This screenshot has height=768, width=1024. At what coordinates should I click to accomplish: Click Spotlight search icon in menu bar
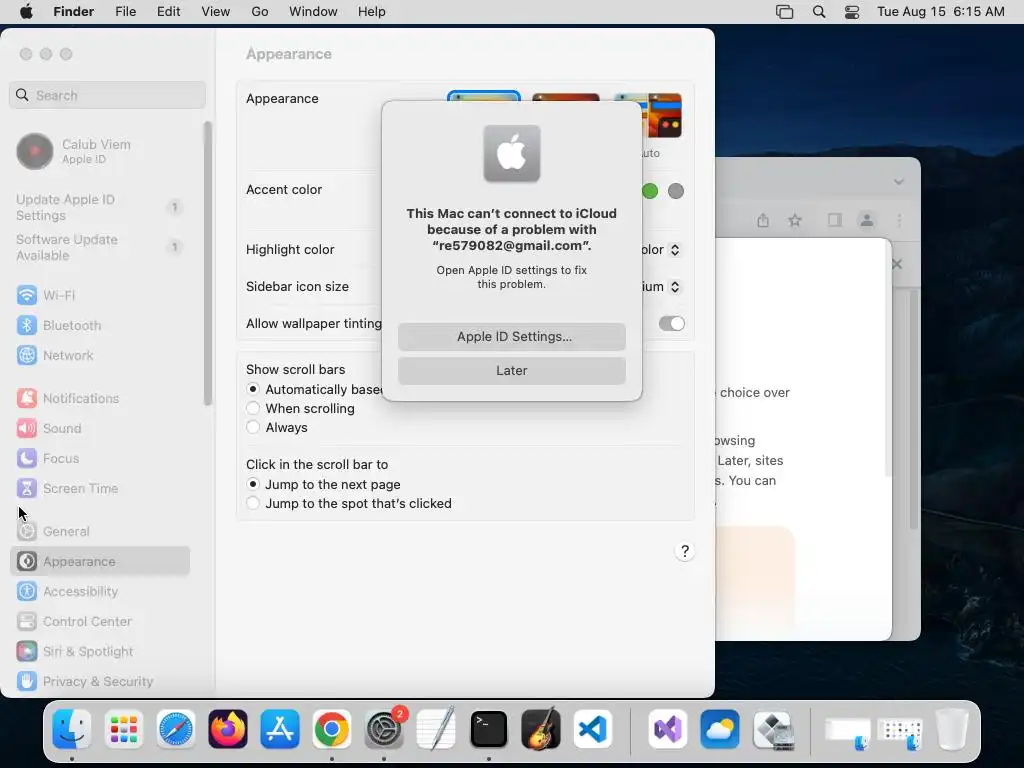819,12
